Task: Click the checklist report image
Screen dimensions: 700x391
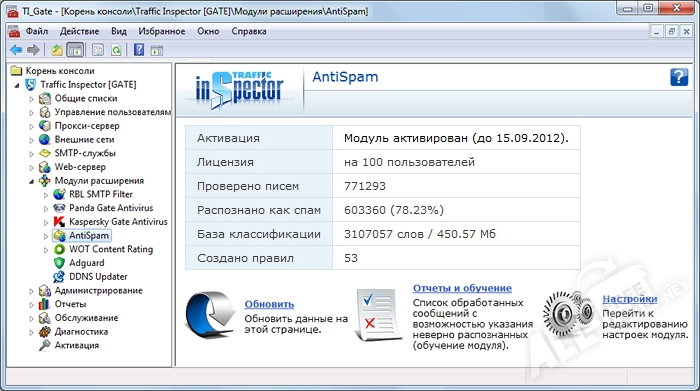Action: pos(378,314)
